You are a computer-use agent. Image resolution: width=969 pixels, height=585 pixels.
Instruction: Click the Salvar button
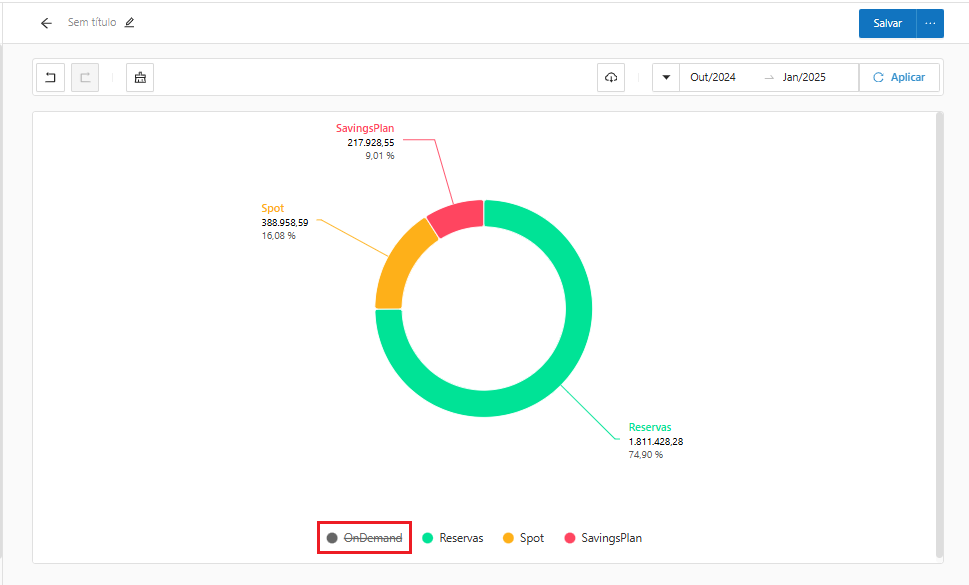[x=887, y=23]
